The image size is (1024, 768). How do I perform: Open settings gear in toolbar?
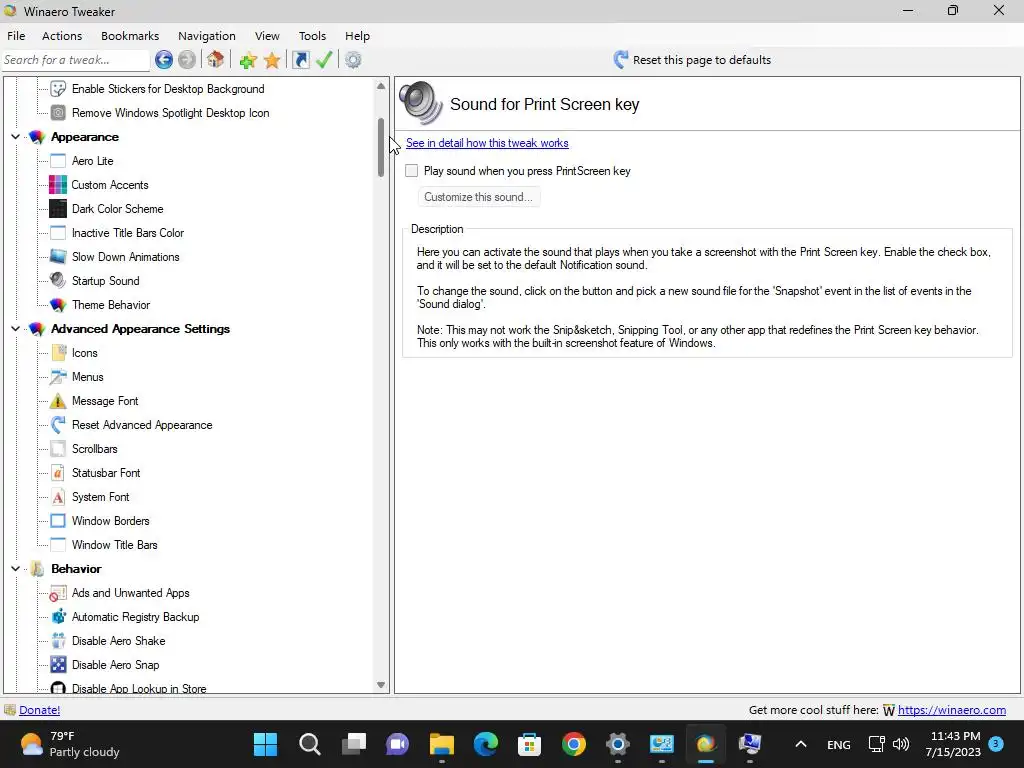coord(353,60)
